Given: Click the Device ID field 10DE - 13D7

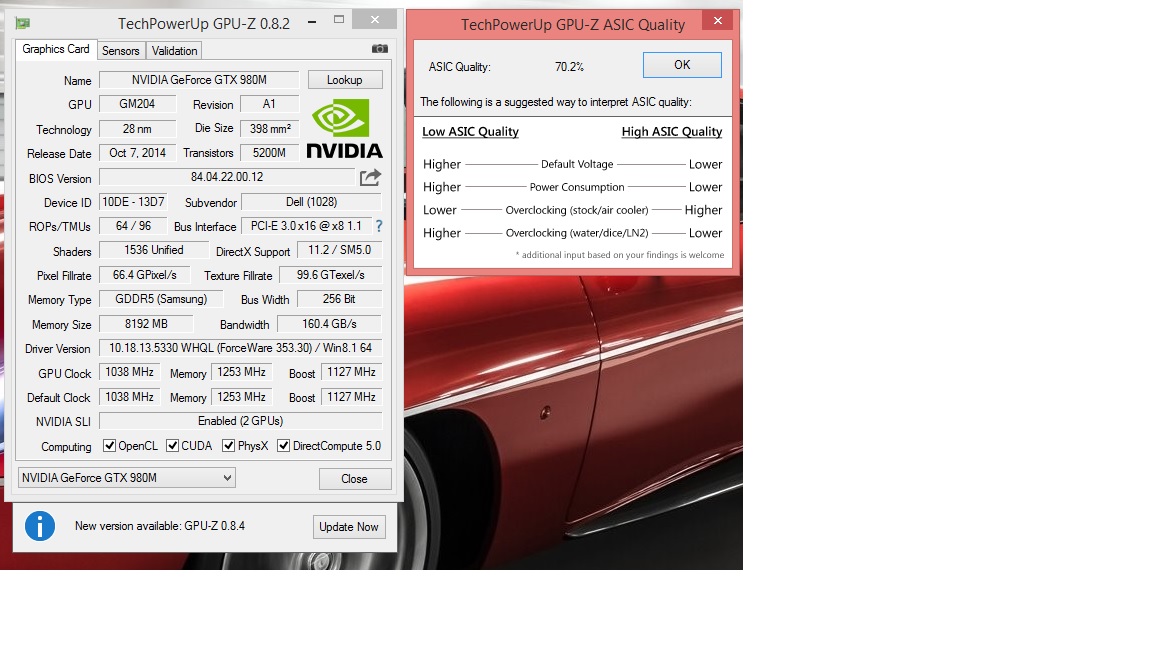Looking at the screenshot, I should coord(133,201).
